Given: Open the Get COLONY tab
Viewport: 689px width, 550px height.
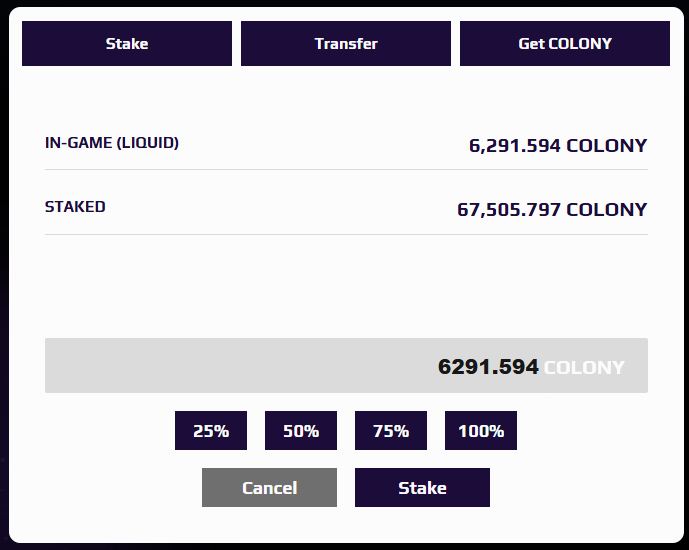Looking at the screenshot, I should pos(565,43).
